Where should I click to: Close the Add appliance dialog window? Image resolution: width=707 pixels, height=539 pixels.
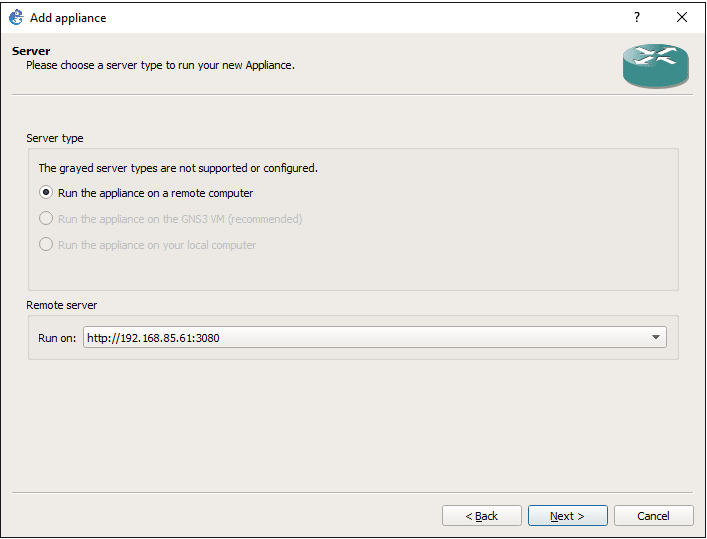tap(682, 17)
